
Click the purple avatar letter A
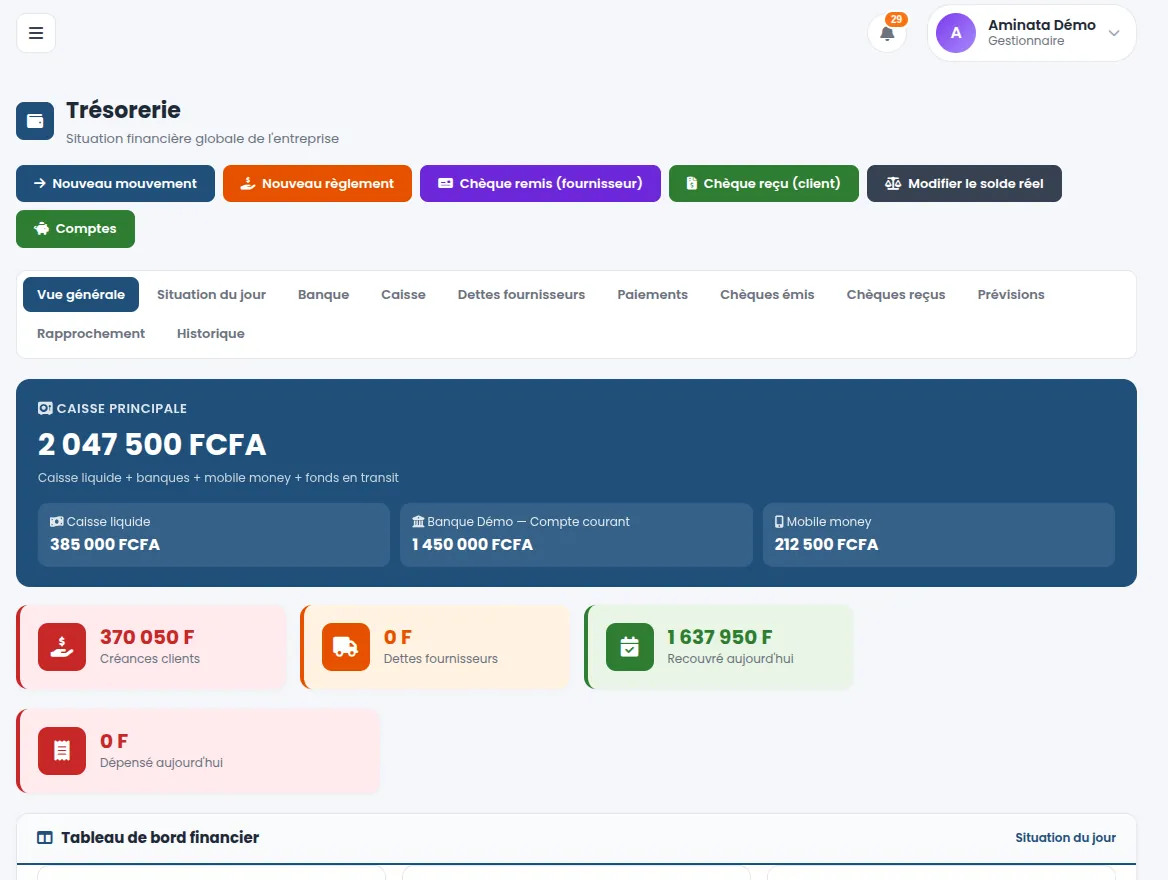[956, 33]
